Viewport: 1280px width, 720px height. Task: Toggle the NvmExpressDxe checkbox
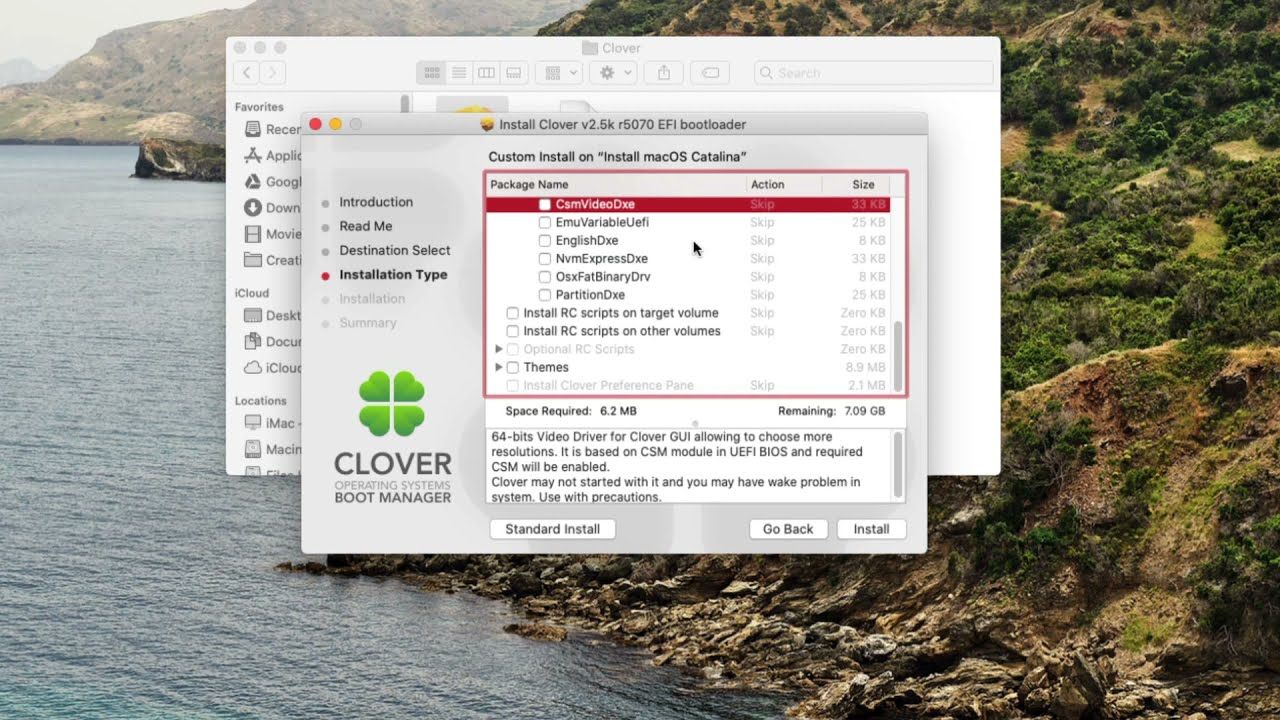pyautogui.click(x=545, y=258)
